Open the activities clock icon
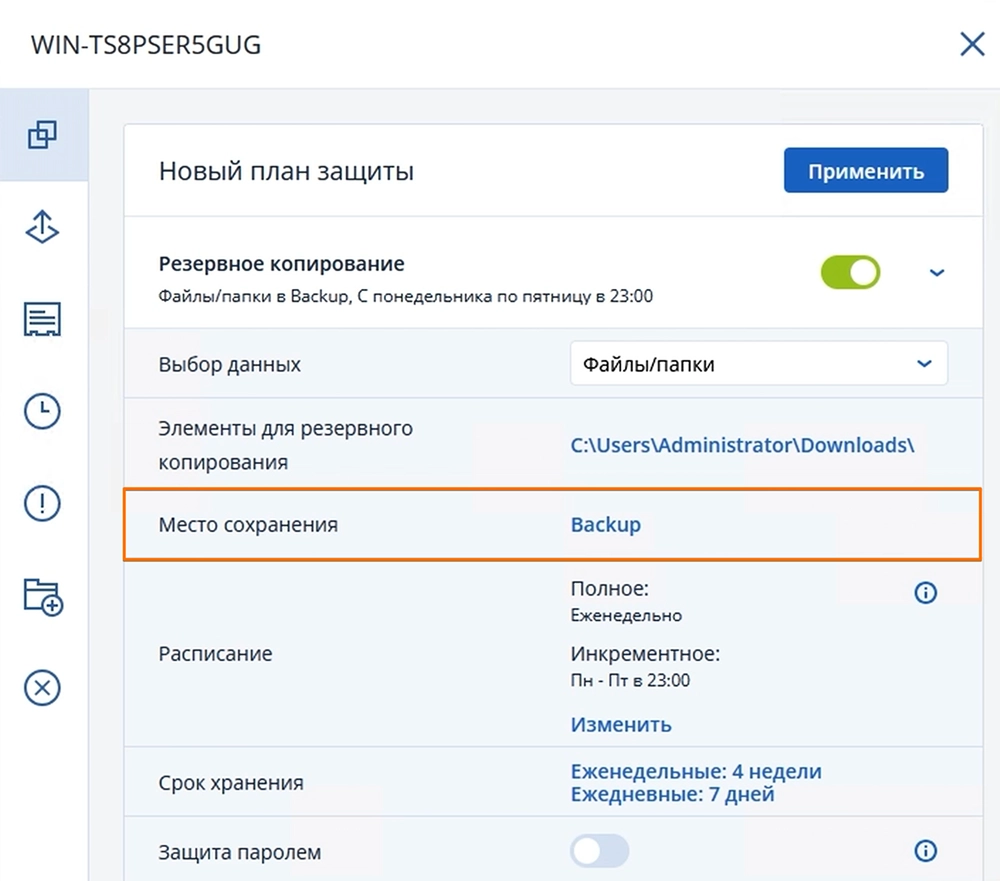The image size is (1000, 881). tap(42, 412)
